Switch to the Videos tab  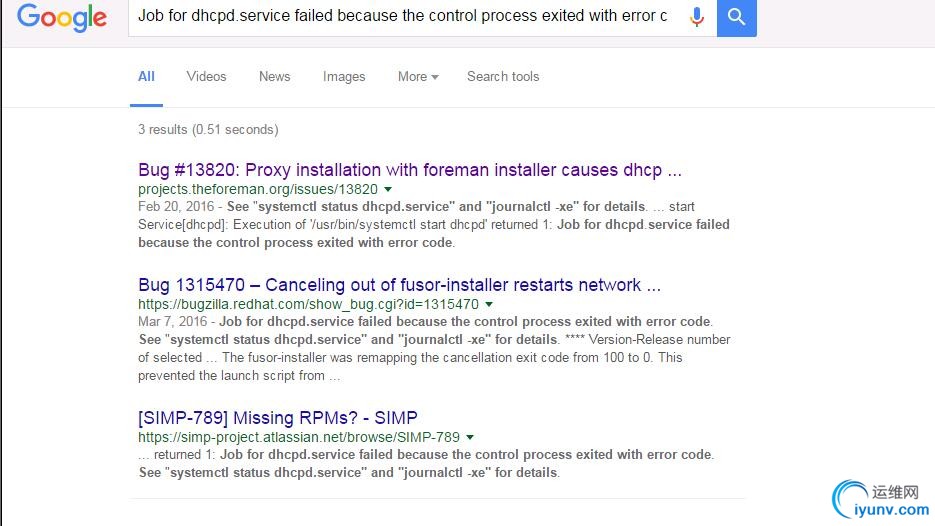[x=206, y=76]
